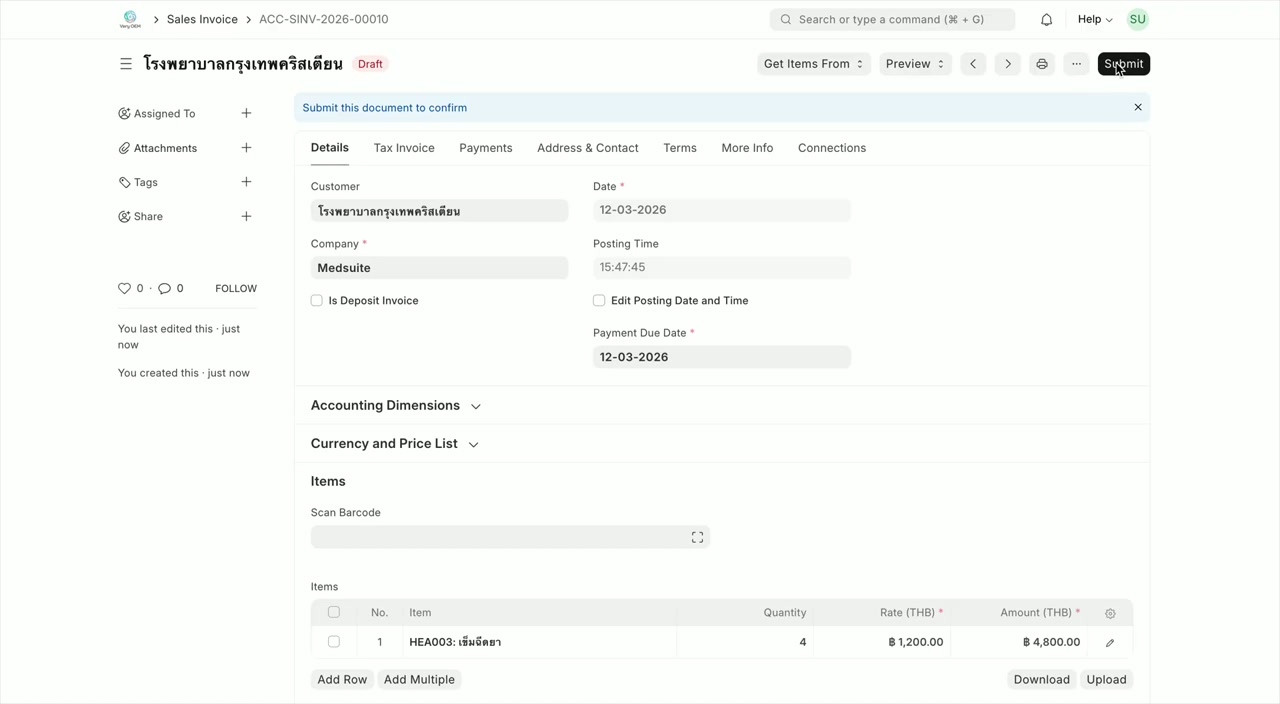Switch to the Tax Invoice tab
1280x704 pixels.
[404, 147]
